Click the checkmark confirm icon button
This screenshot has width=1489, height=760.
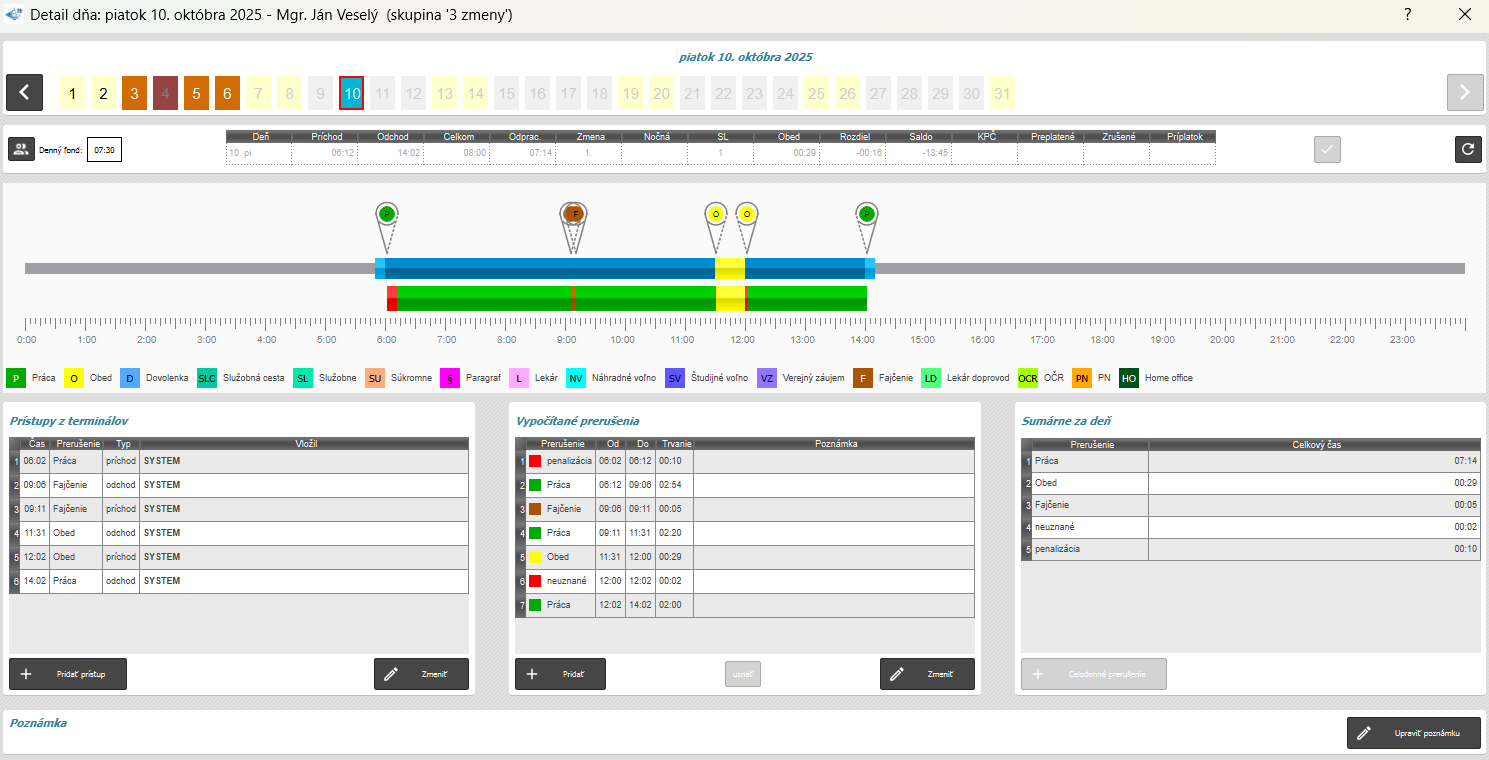pos(1327,149)
